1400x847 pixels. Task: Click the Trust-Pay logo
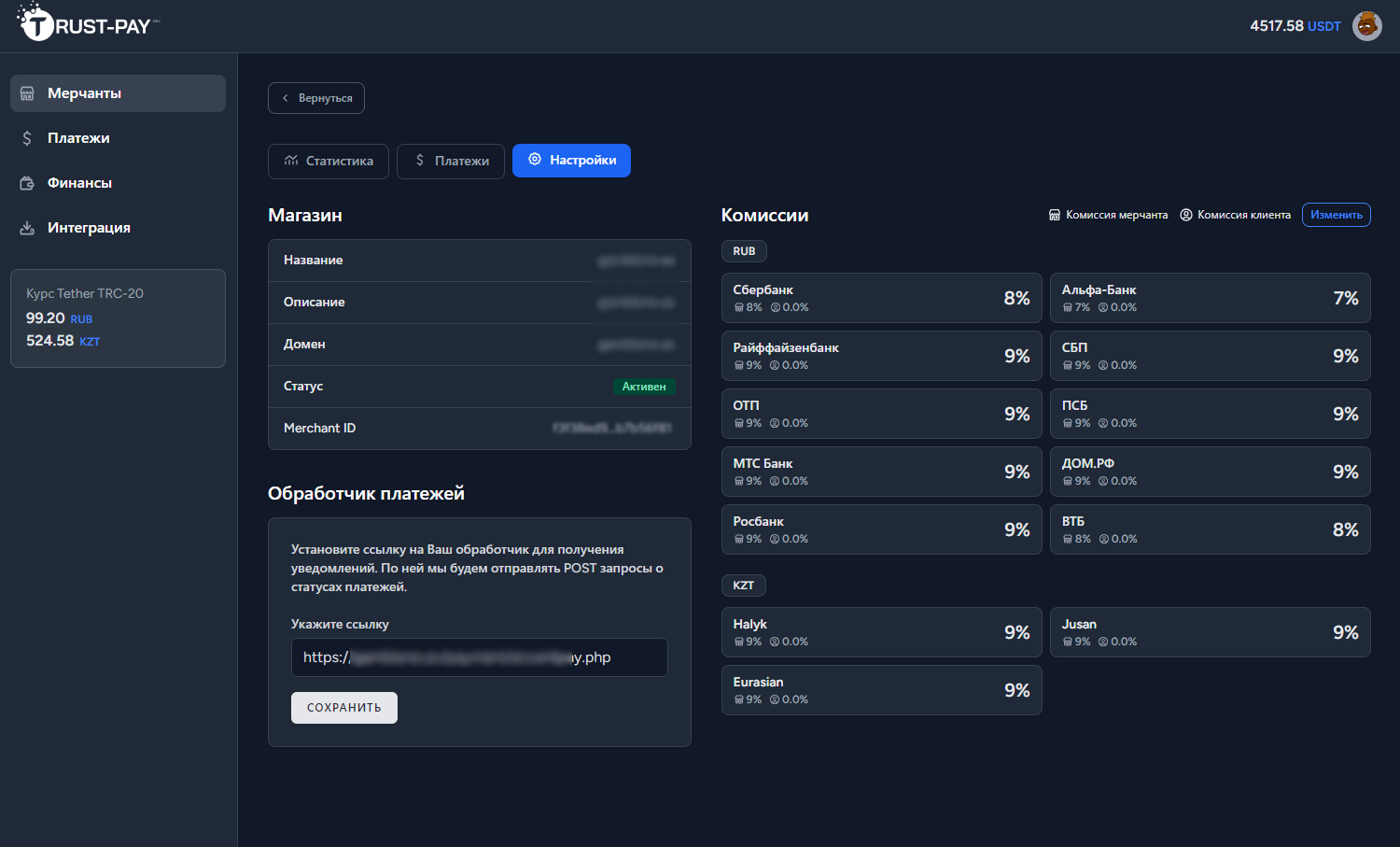coord(88,22)
